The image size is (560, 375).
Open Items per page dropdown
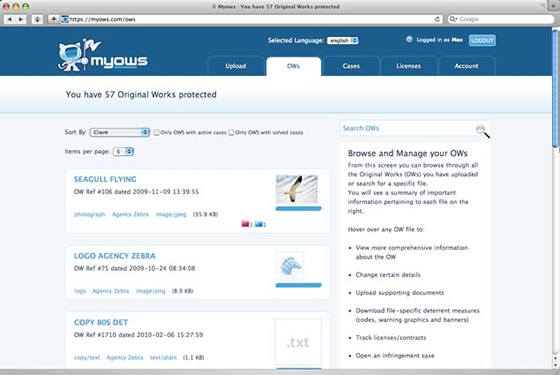pos(123,151)
